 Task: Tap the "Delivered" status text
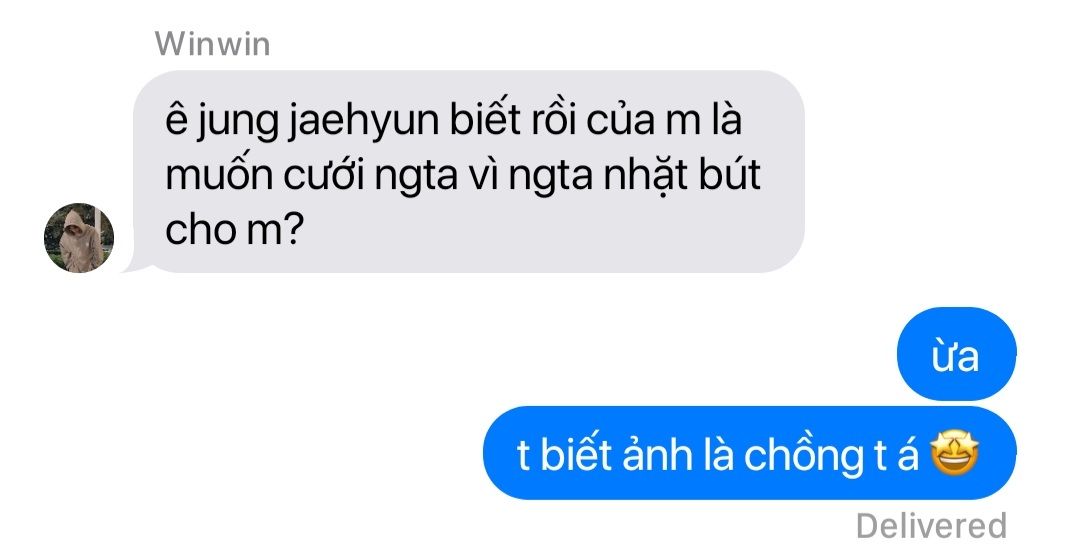(x=931, y=526)
